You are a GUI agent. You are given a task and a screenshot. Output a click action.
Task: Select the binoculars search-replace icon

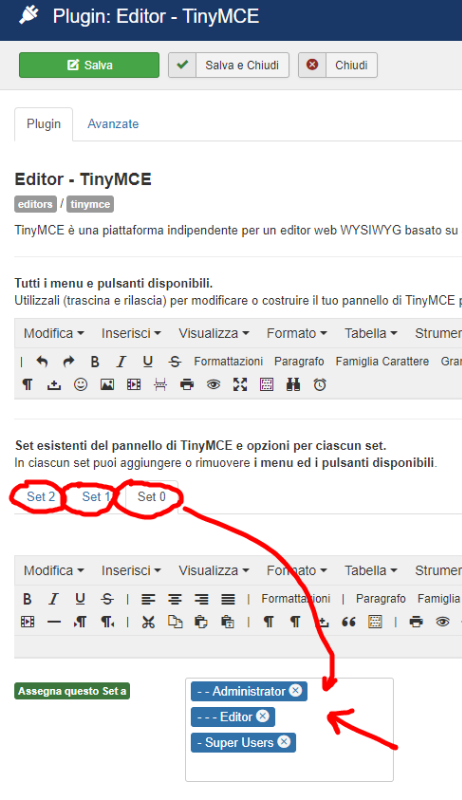pyautogui.click(x=293, y=385)
